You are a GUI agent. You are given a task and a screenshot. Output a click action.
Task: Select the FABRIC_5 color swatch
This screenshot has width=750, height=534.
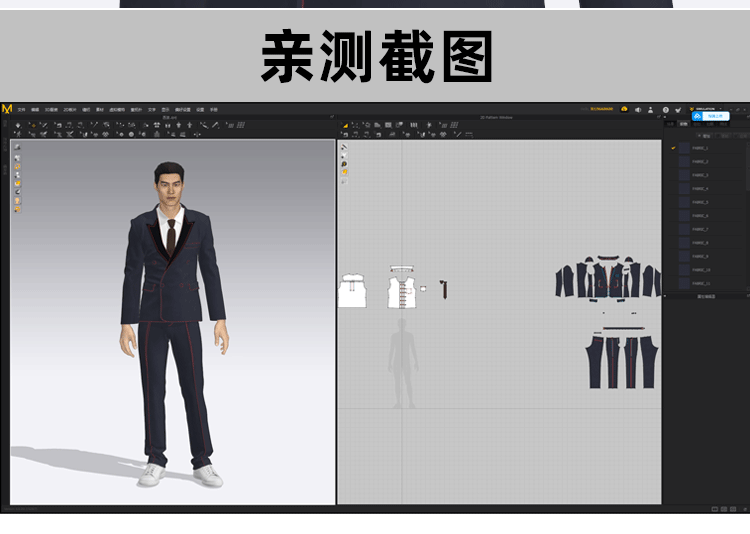pyautogui.click(x=684, y=202)
